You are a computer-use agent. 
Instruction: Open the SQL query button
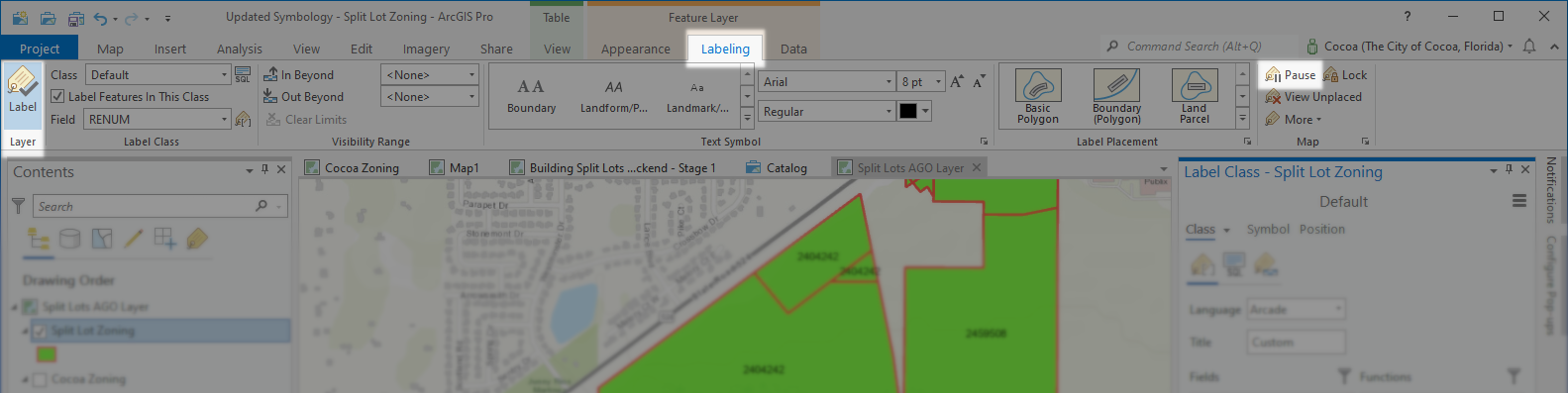point(243,75)
